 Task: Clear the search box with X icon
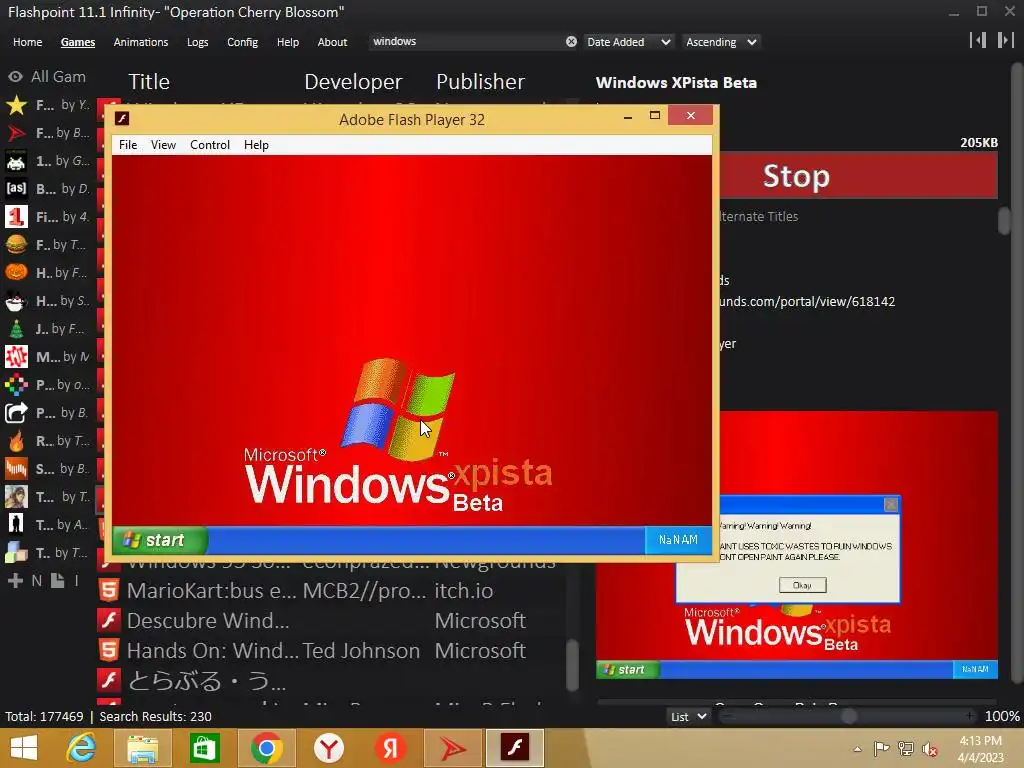tap(571, 41)
